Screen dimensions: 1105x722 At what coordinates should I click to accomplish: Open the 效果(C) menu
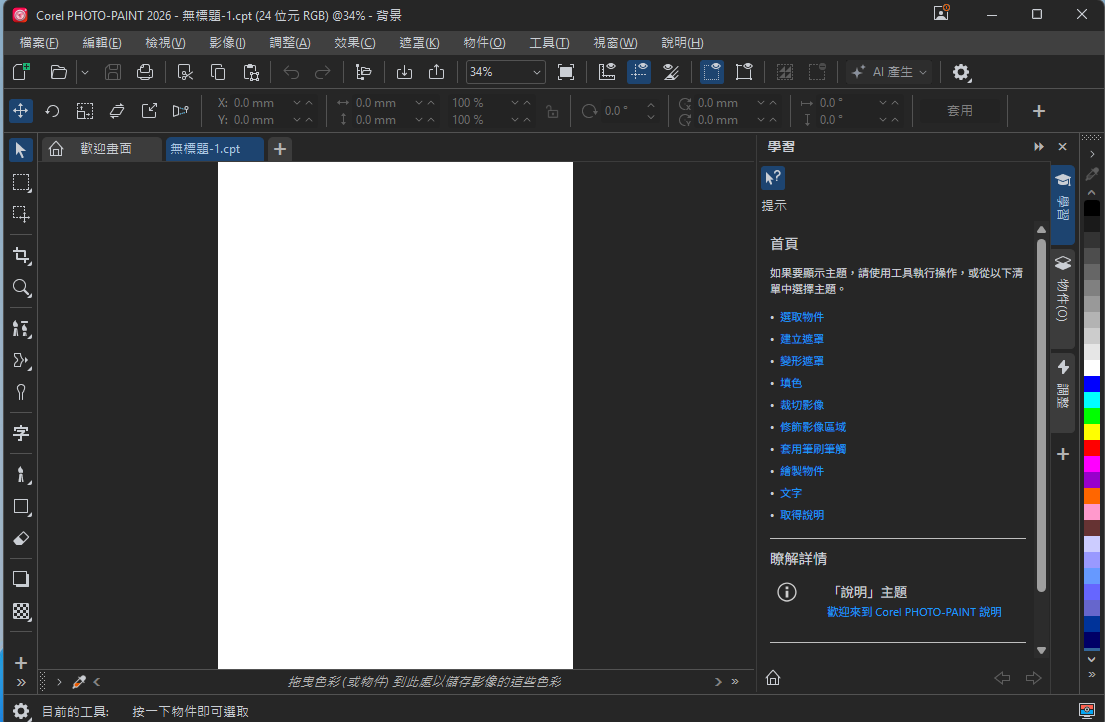(354, 43)
